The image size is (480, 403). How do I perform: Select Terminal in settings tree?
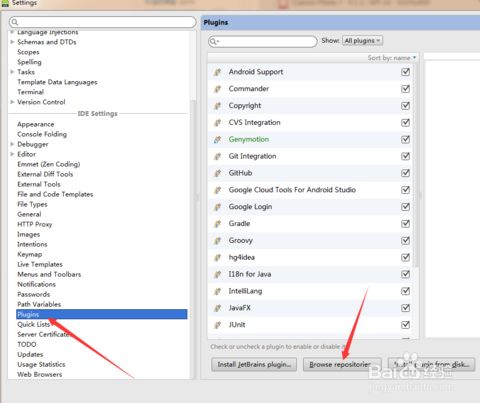(x=31, y=92)
